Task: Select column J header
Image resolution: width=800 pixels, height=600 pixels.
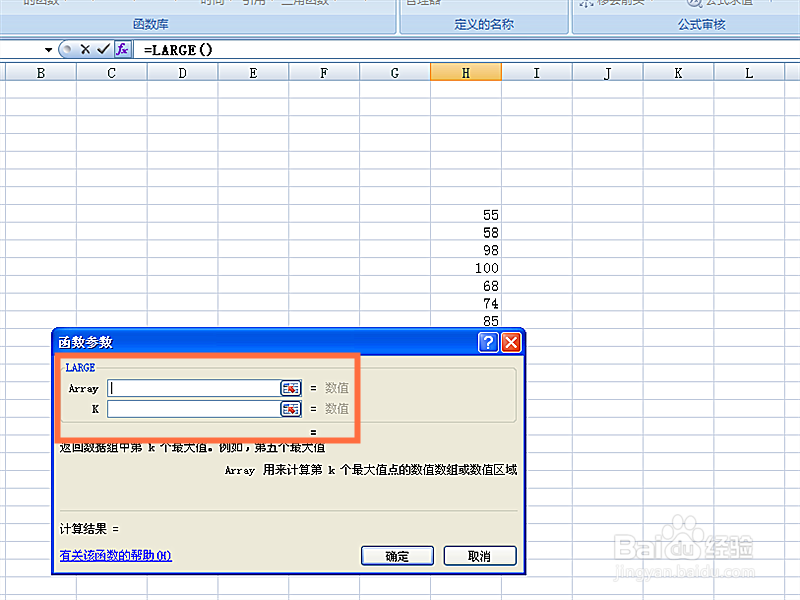Action: [608, 73]
